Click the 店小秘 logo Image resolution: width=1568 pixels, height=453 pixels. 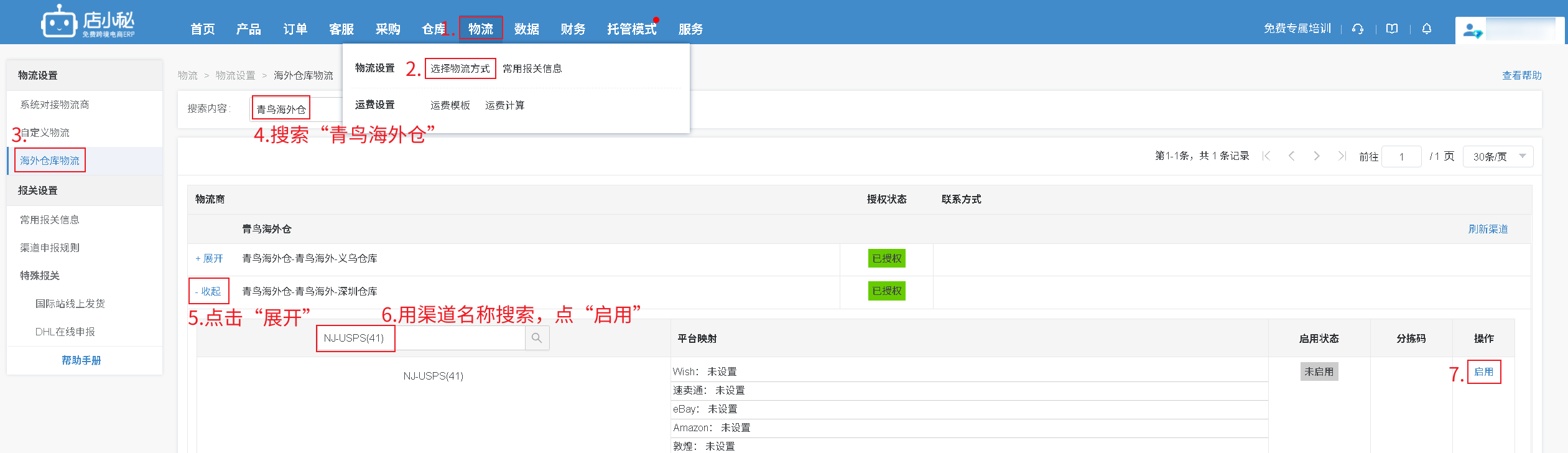88,23
